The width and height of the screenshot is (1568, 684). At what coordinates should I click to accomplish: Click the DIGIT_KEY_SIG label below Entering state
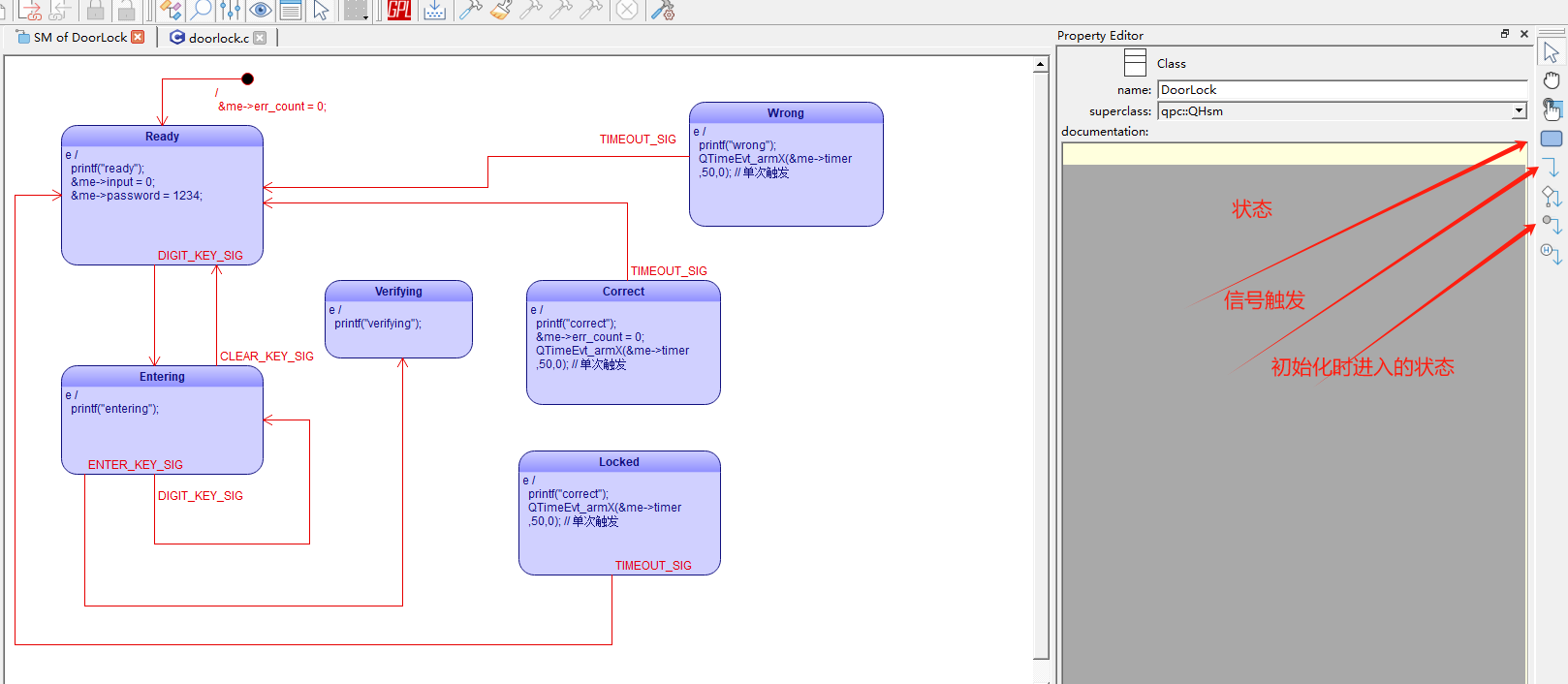pyautogui.click(x=201, y=496)
